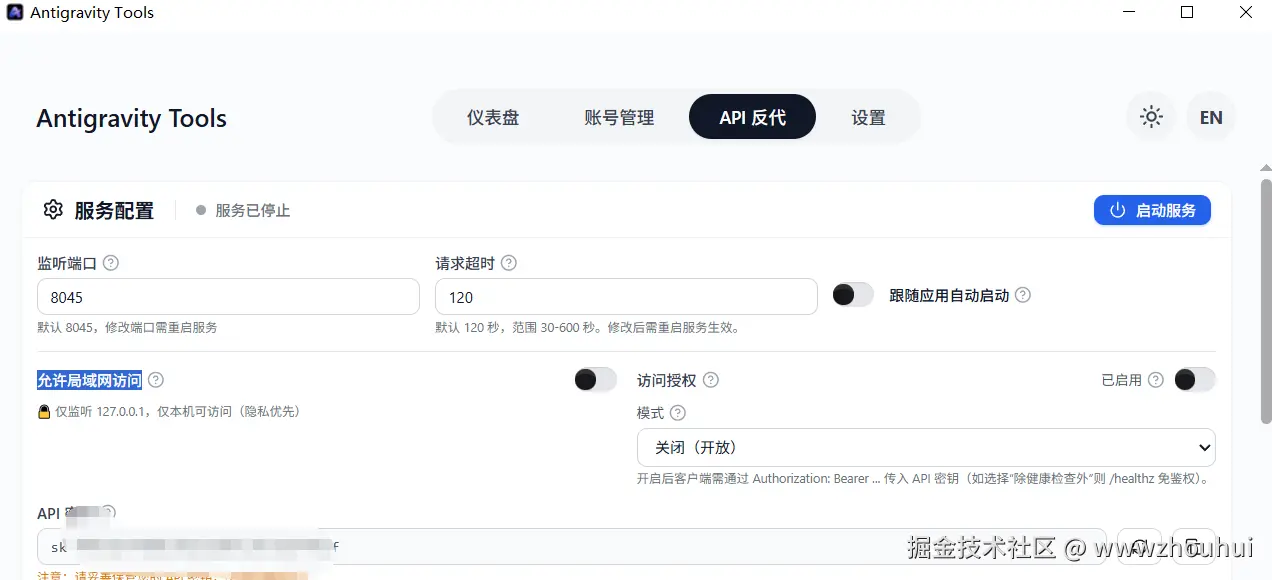Click the API key input field
The width and height of the screenshot is (1272, 580).
572,547
